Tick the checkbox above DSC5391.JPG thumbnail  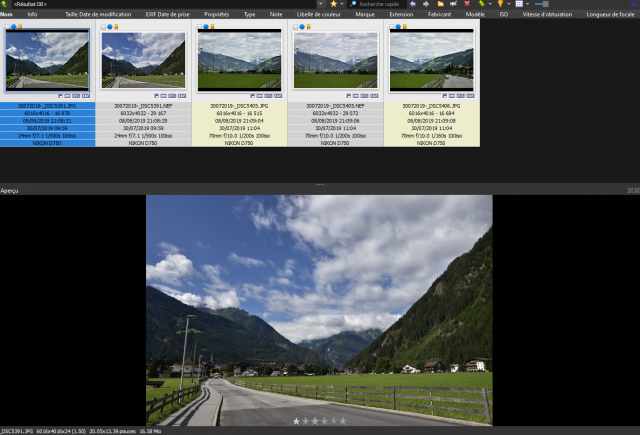tap(7, 27)
